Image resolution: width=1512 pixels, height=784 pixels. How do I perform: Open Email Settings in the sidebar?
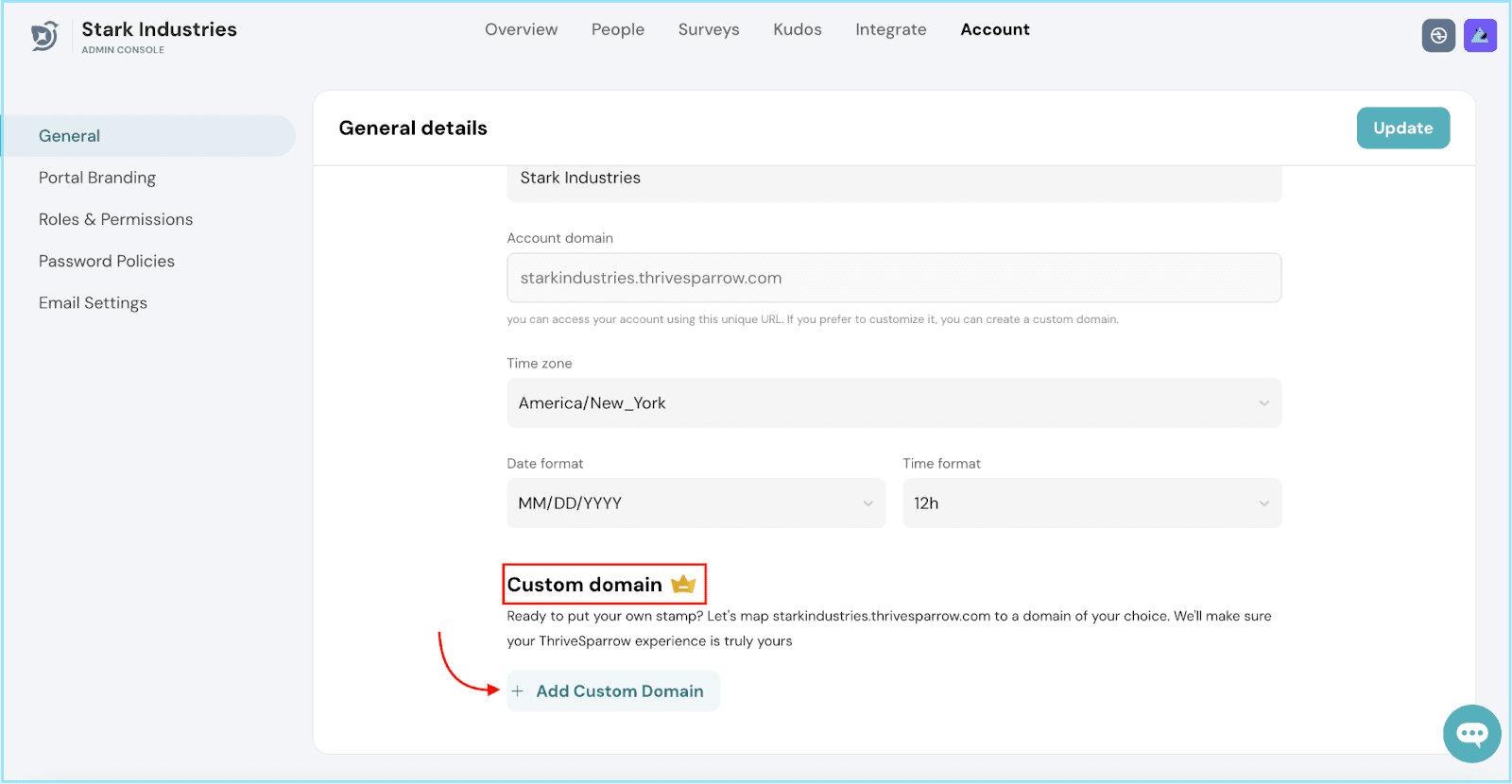(93, 303)
